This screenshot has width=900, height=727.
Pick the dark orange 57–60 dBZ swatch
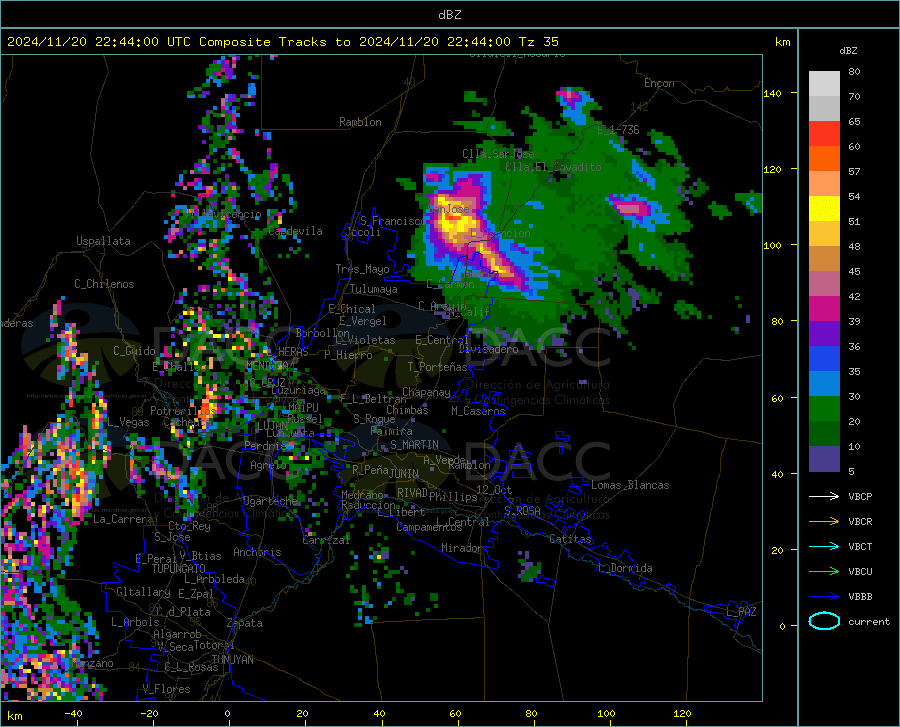[824, 159]
